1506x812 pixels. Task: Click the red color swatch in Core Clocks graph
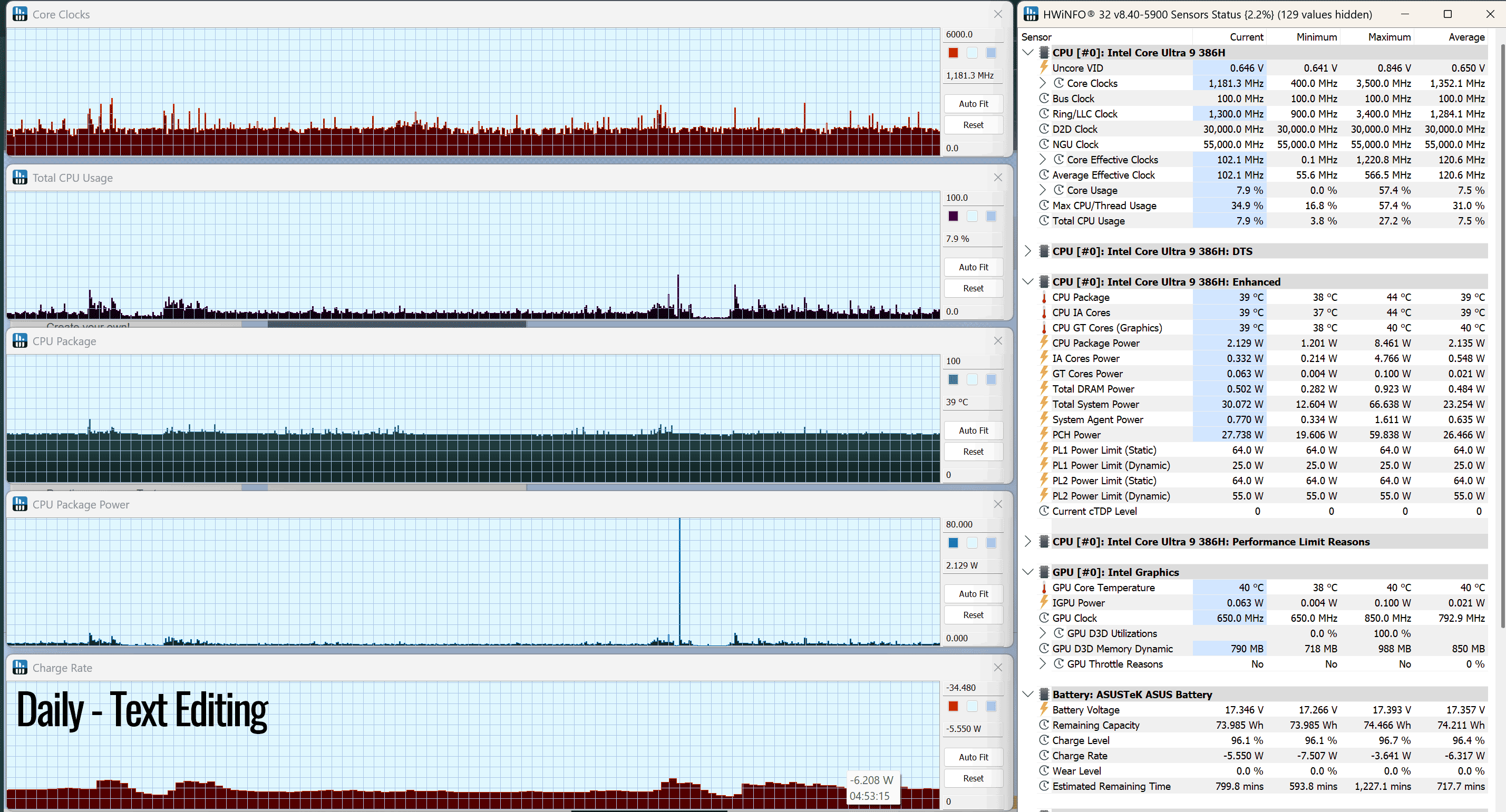click(953, 53)
